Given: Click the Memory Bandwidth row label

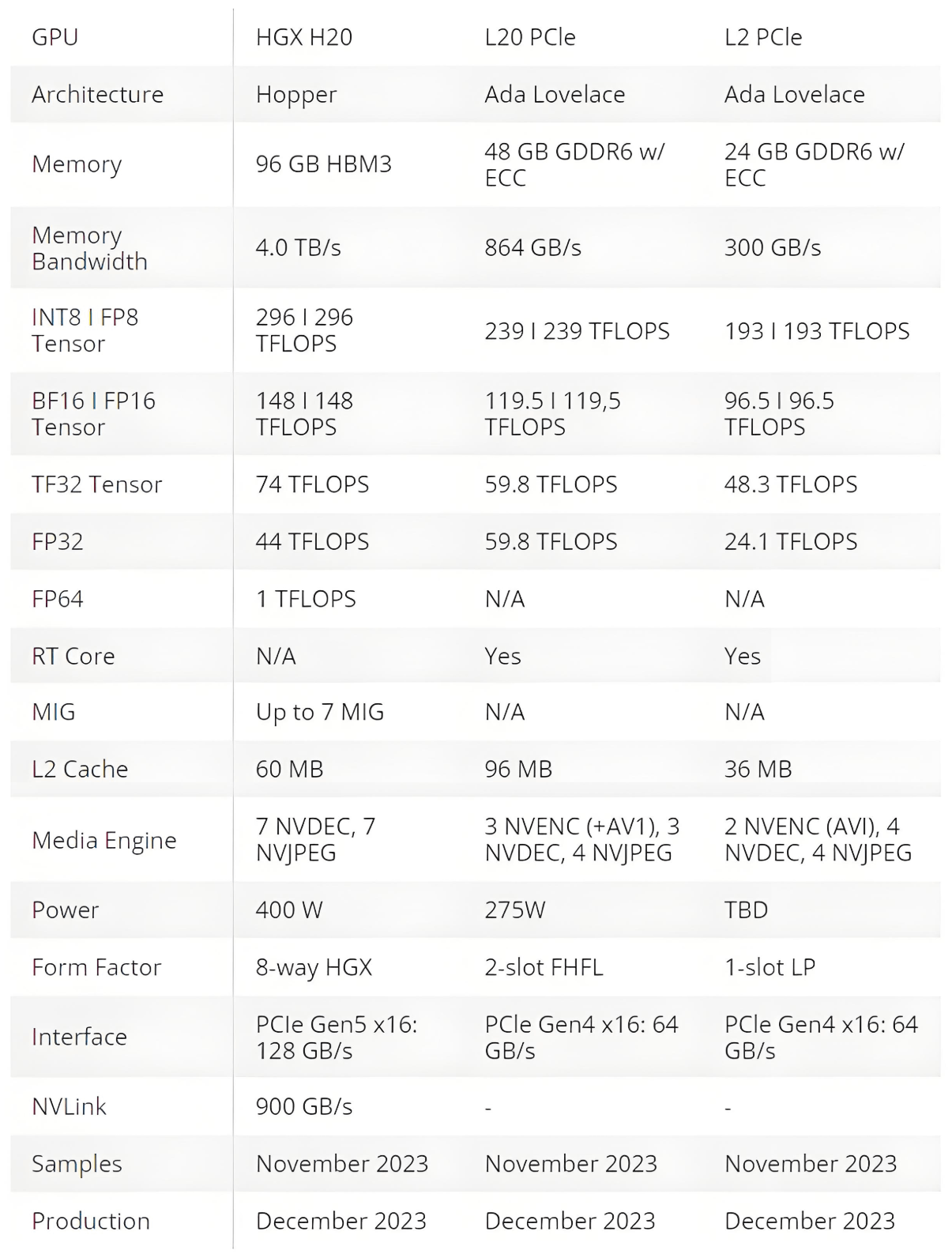Looking at the screenshot, I should click(x=89, y=248).
